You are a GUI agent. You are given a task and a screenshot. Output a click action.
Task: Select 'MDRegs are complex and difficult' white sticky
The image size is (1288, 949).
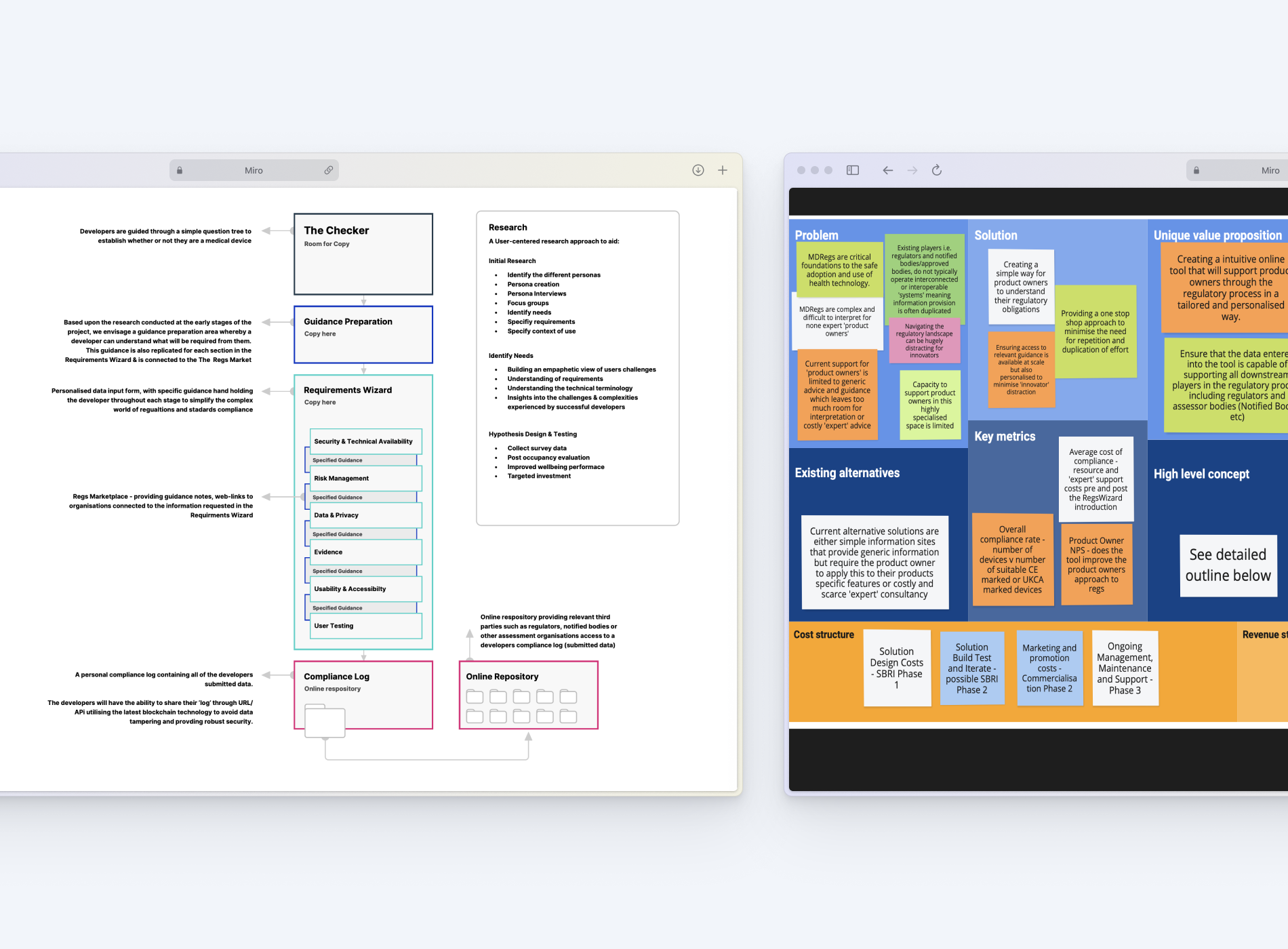pos(837,321)
